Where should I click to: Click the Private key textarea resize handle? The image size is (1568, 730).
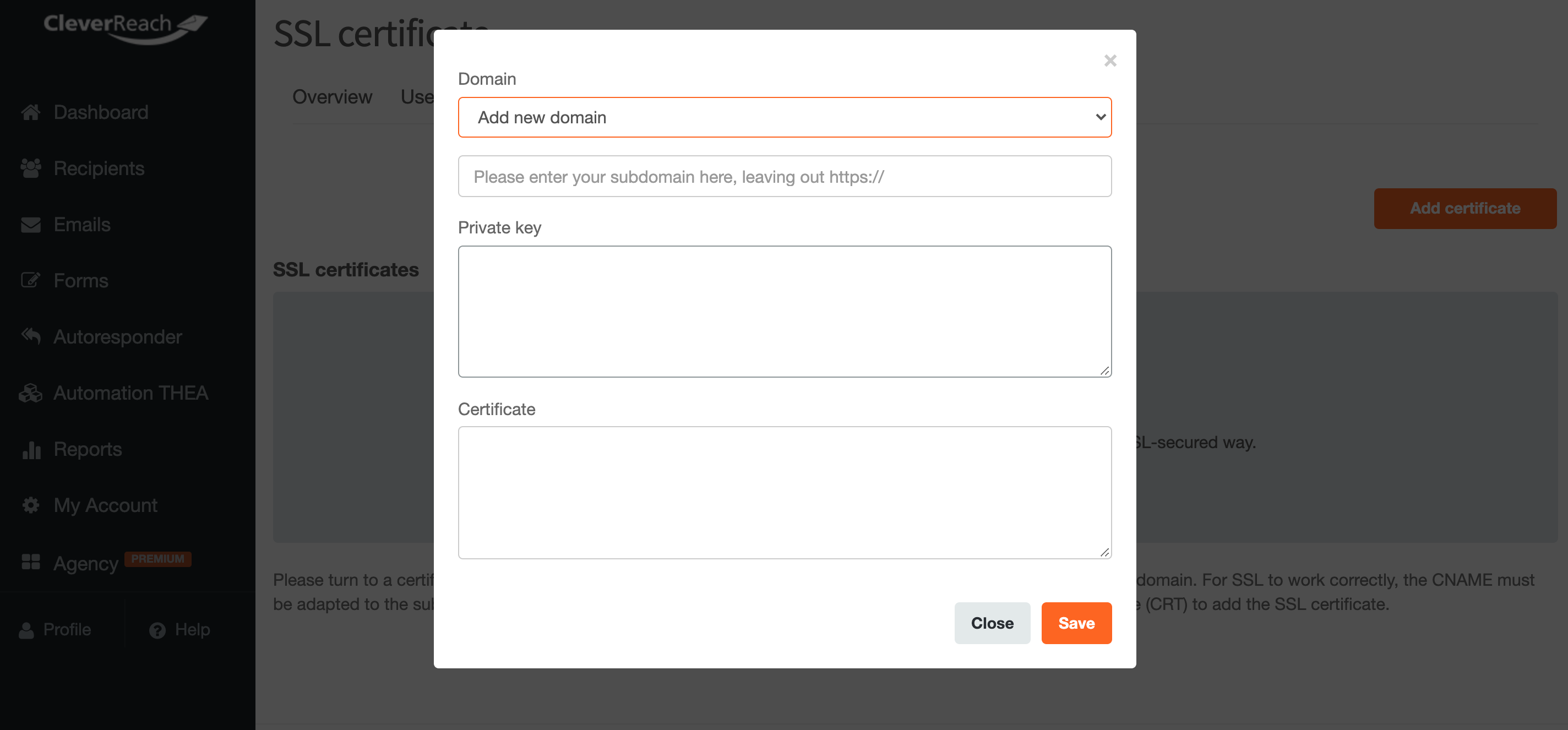tap(1105, 370)
